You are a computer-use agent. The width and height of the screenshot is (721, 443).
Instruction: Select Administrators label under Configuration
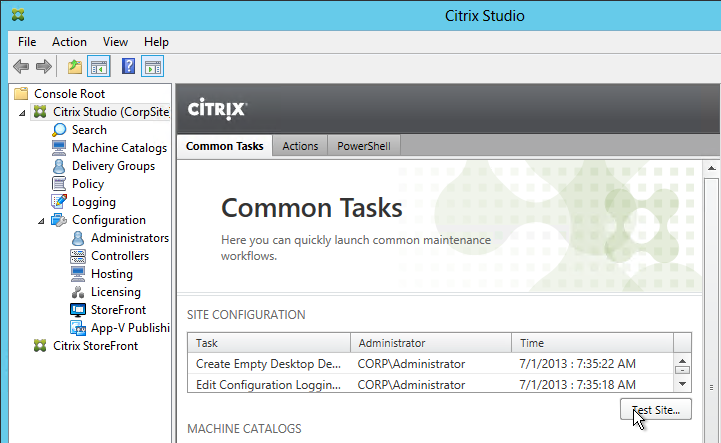click(x=130, y=238)
